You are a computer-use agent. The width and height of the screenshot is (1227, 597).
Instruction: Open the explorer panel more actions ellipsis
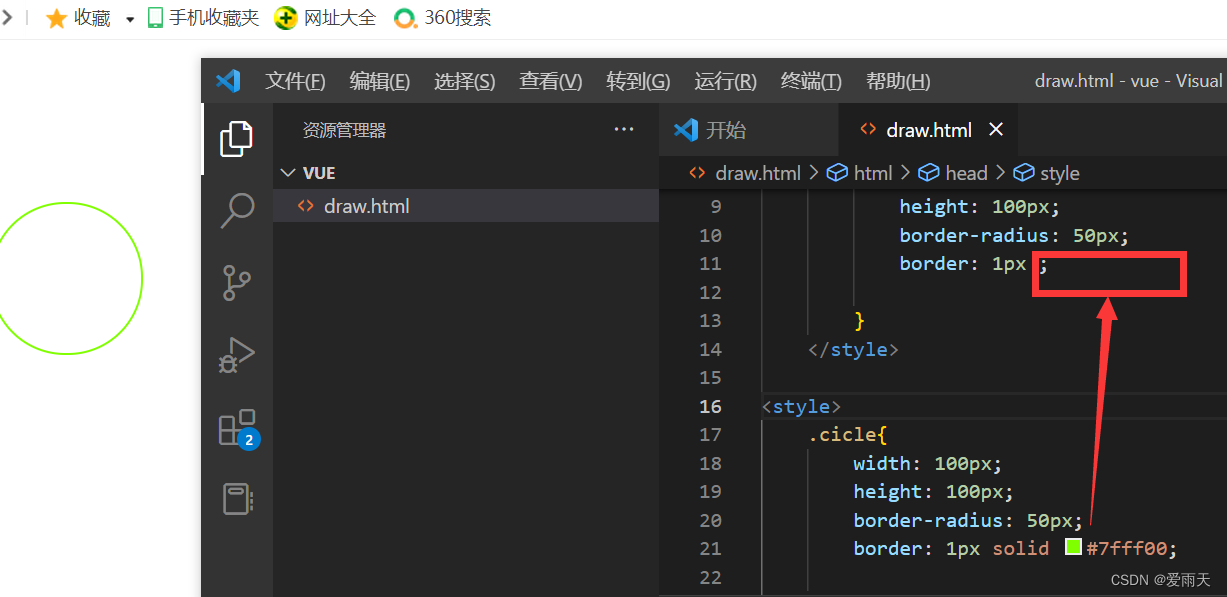(624, 129)
